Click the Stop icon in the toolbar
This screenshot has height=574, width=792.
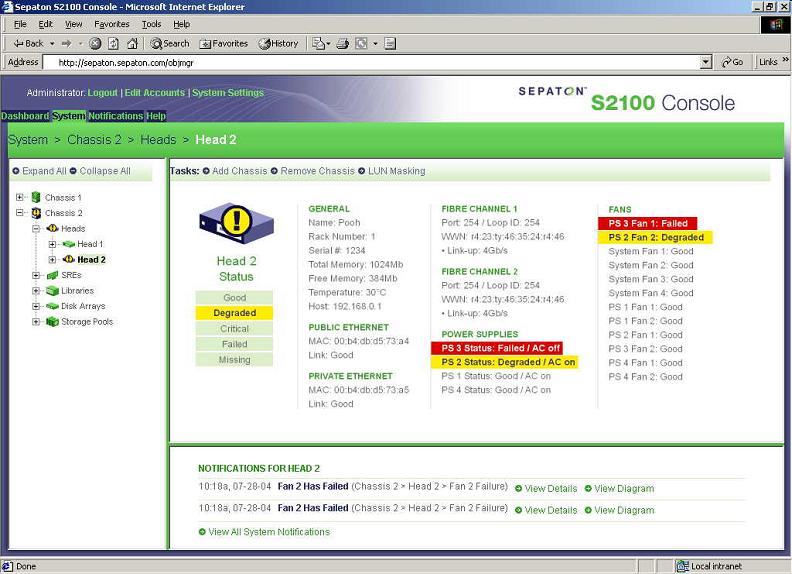[x=95, y=43]
